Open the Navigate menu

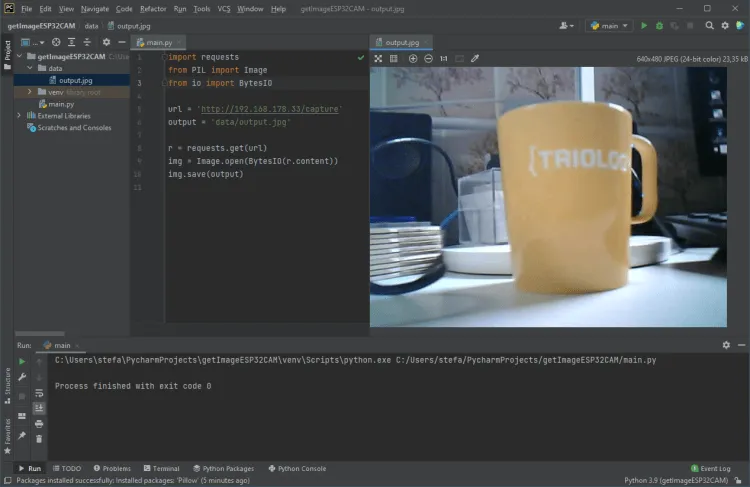coord(95,9)
